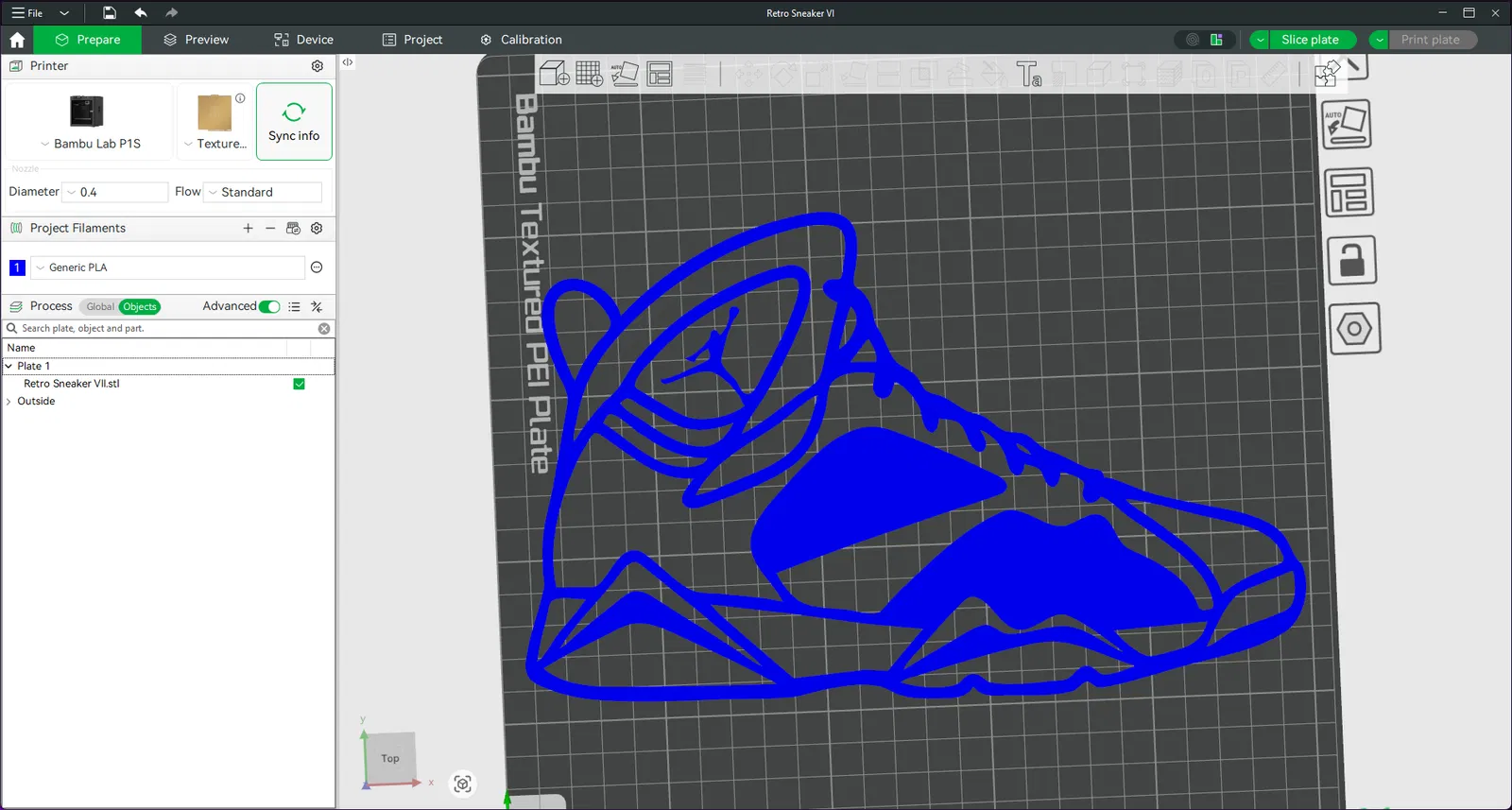Select the Text shape tool
This screenshot has width=1512, height=810.
pos(1029,74)
